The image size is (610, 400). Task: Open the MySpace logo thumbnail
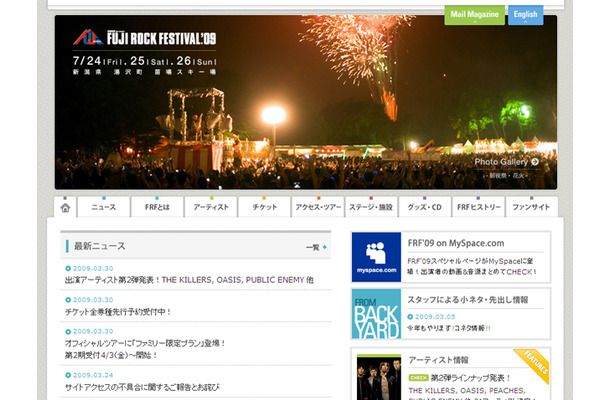pyautogui.click(x=376, y=257)
